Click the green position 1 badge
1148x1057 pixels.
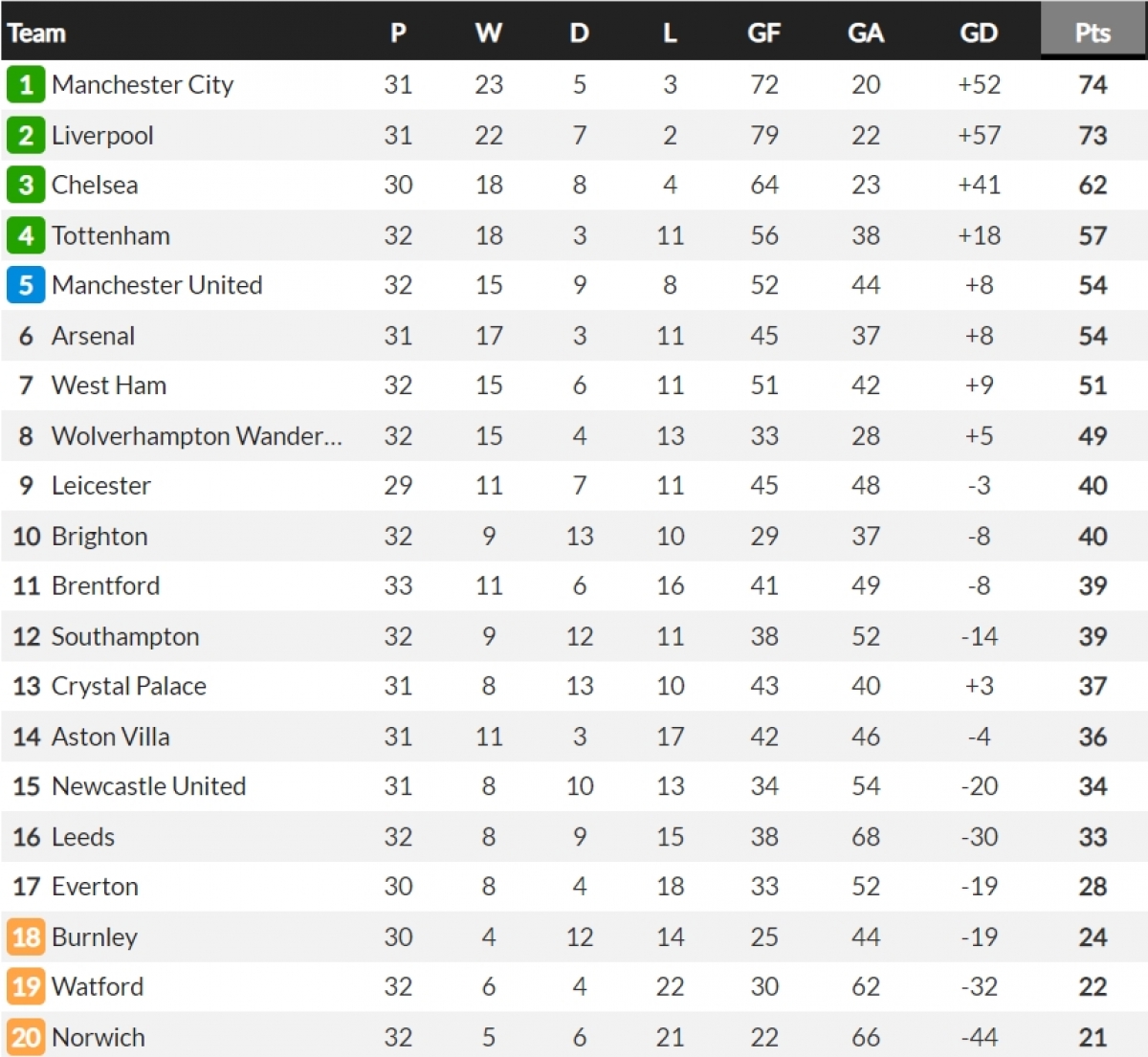(26, 85)
